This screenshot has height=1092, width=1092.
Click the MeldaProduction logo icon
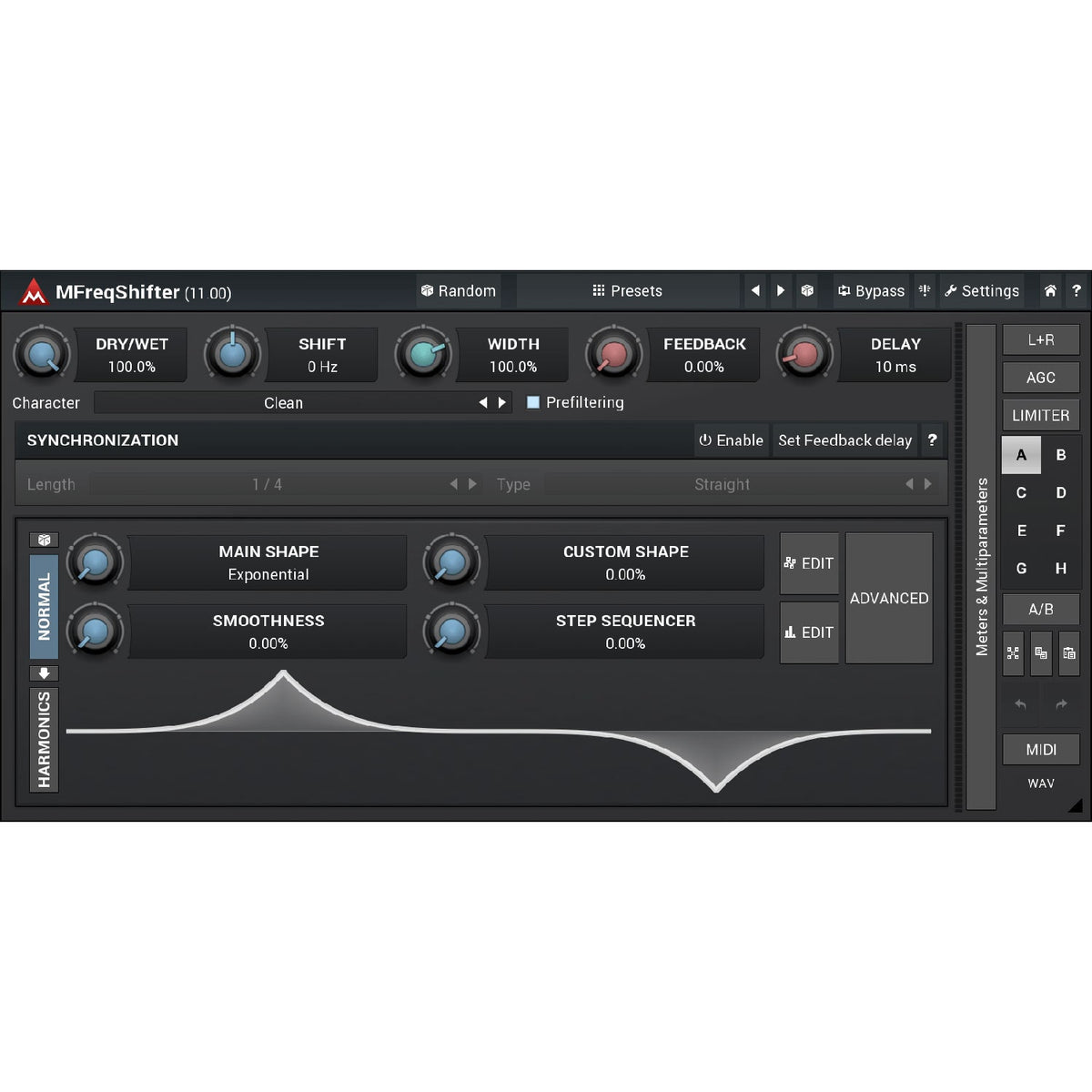[x=34, y=291]
